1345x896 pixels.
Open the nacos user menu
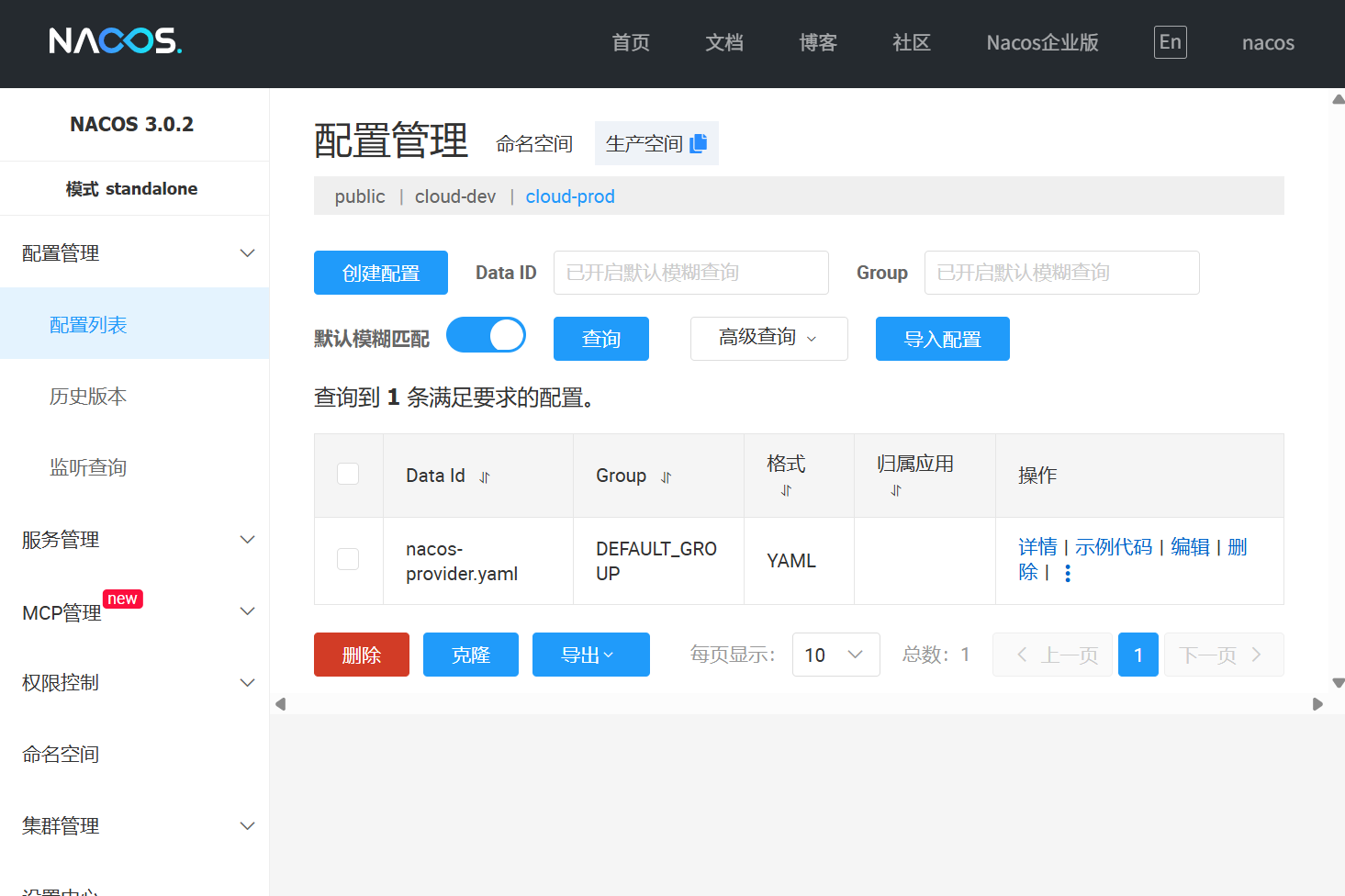tap(1268, 42)
